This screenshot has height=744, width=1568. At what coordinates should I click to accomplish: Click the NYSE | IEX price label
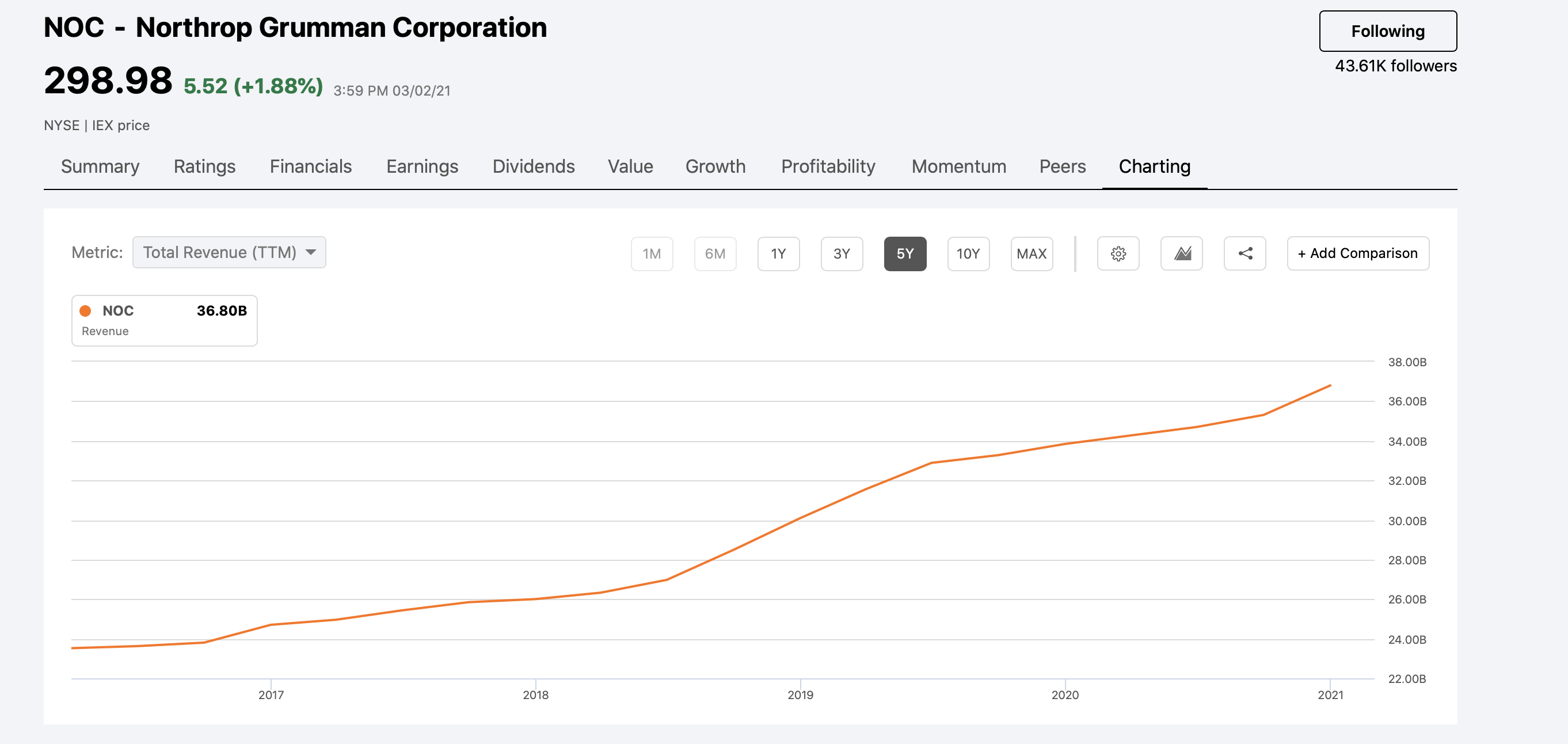pos(97,126)
